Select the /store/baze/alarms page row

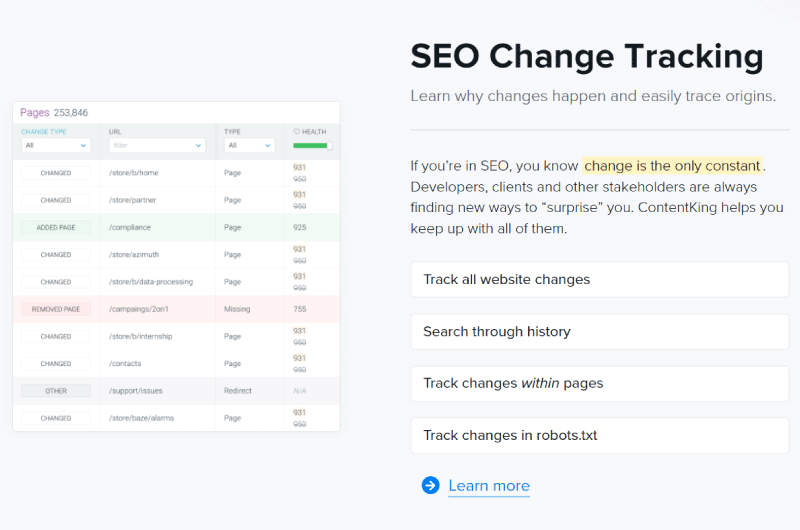click(176, 418)
